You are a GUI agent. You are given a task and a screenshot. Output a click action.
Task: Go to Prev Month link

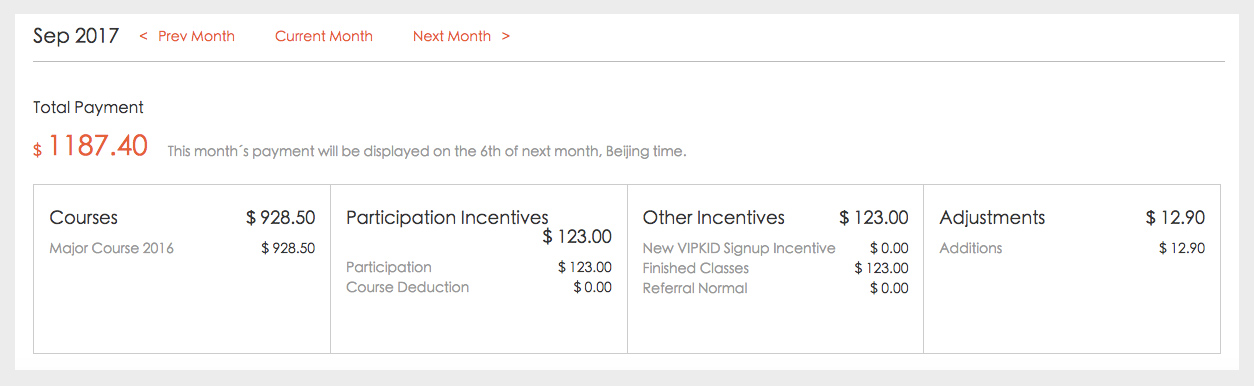[187, 36]
